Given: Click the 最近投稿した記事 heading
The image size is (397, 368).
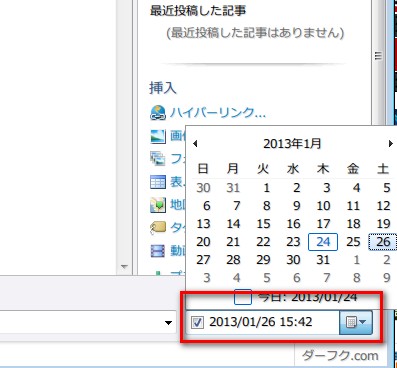Looking at the screenshot, I should (x=198, y=10).
